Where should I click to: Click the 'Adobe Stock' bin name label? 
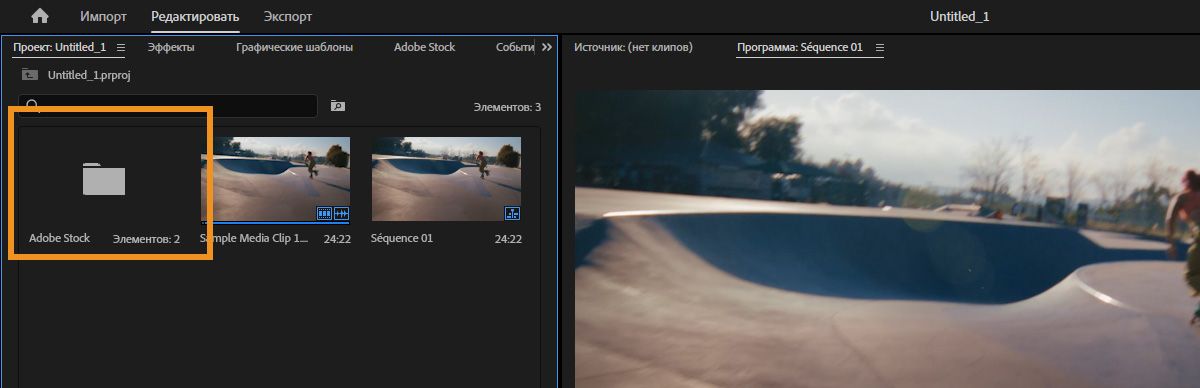59,238
